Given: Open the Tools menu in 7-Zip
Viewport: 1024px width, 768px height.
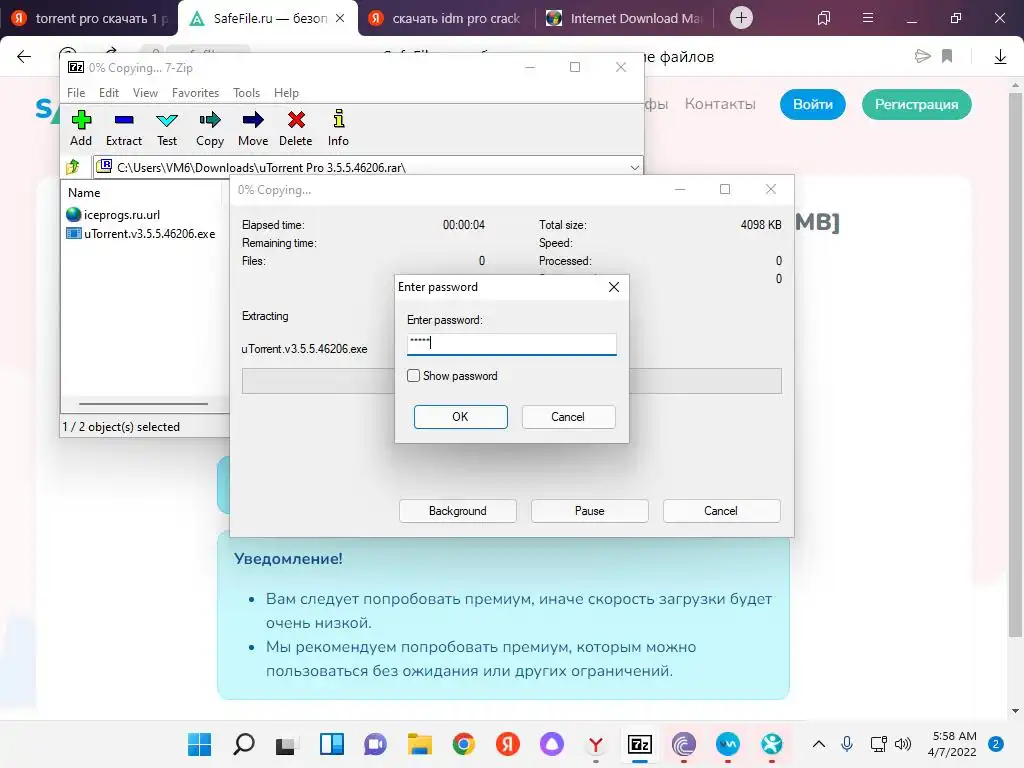Looking at the screenshot, I should pos(246,93).
